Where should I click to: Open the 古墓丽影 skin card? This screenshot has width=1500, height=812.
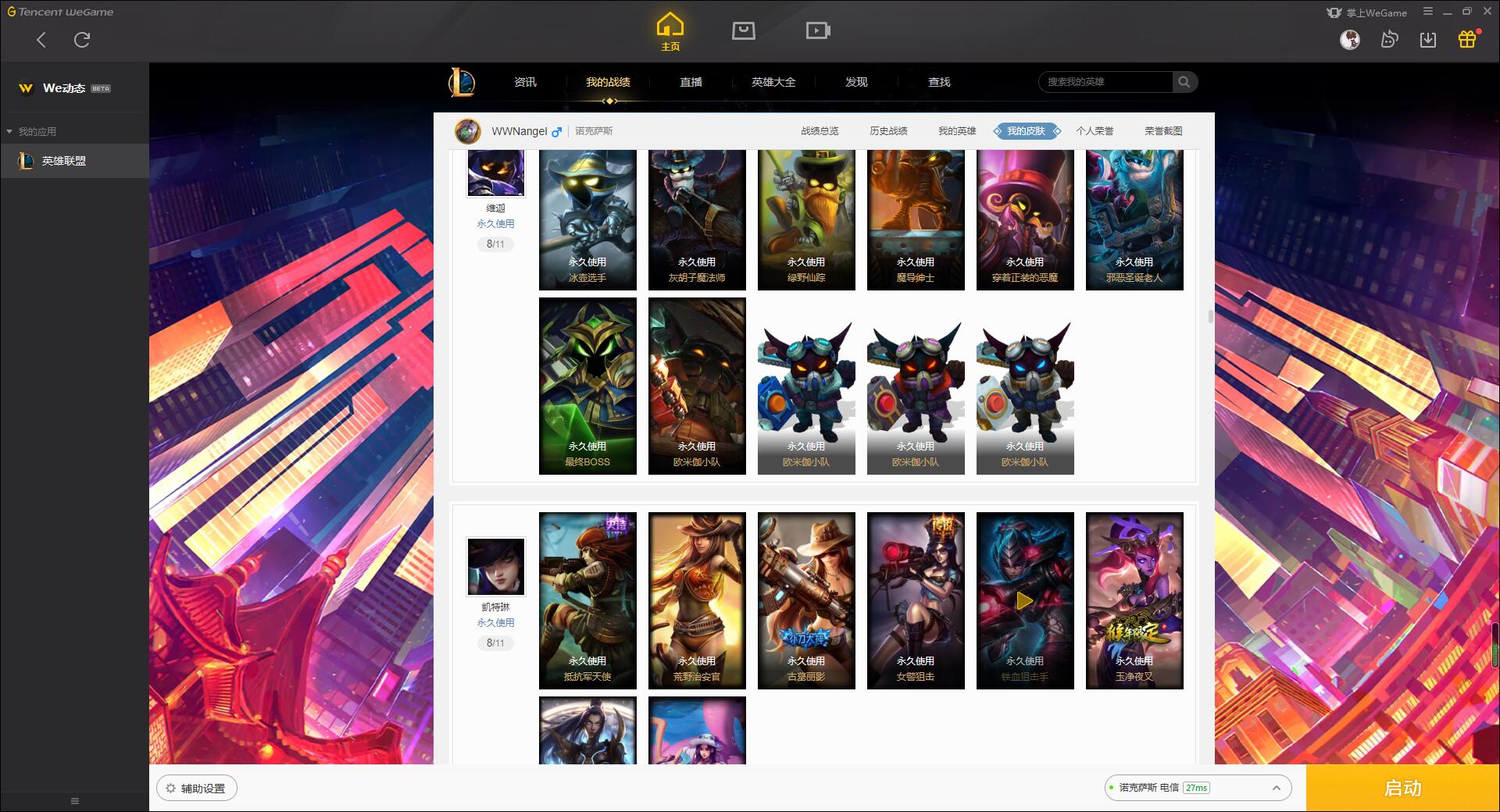(806, 600)
